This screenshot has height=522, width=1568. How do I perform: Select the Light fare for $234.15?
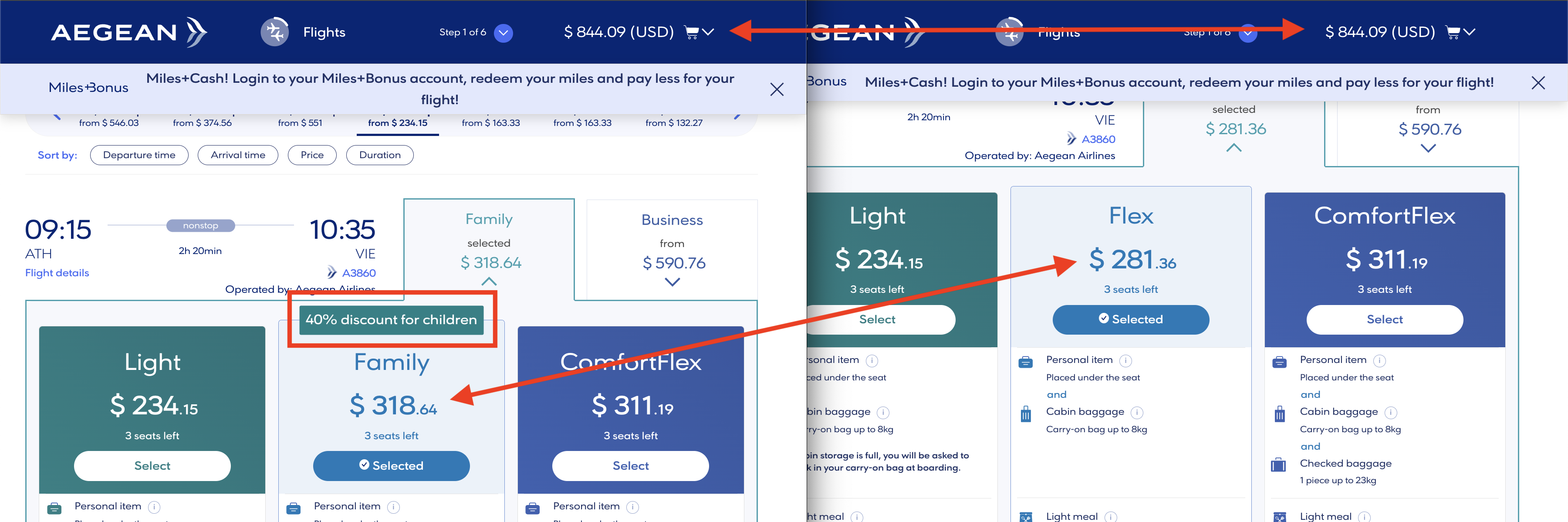(152, 465)
